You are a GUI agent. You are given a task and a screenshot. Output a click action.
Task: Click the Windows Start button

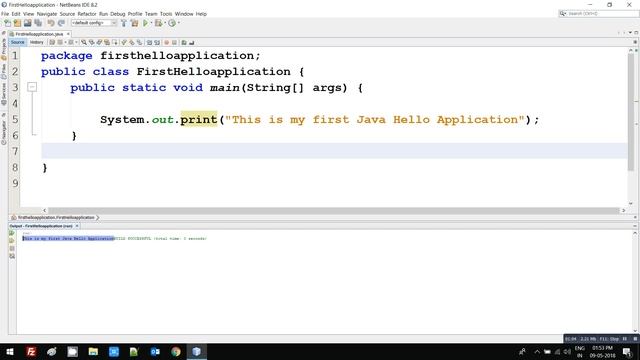pos(10,352)
